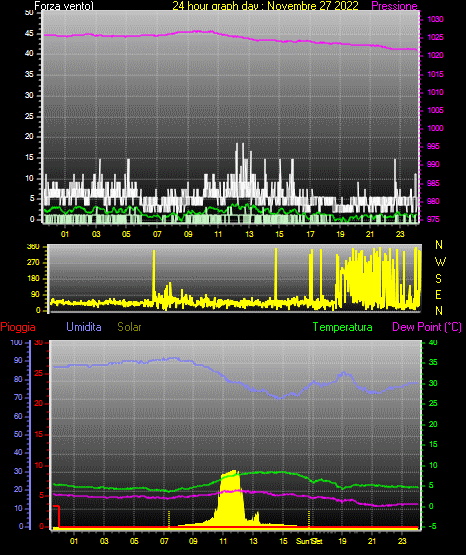Click the 100 value on the blue humidity axis
Viewport: 466px width, 555px height.
(x=16, y=343)
